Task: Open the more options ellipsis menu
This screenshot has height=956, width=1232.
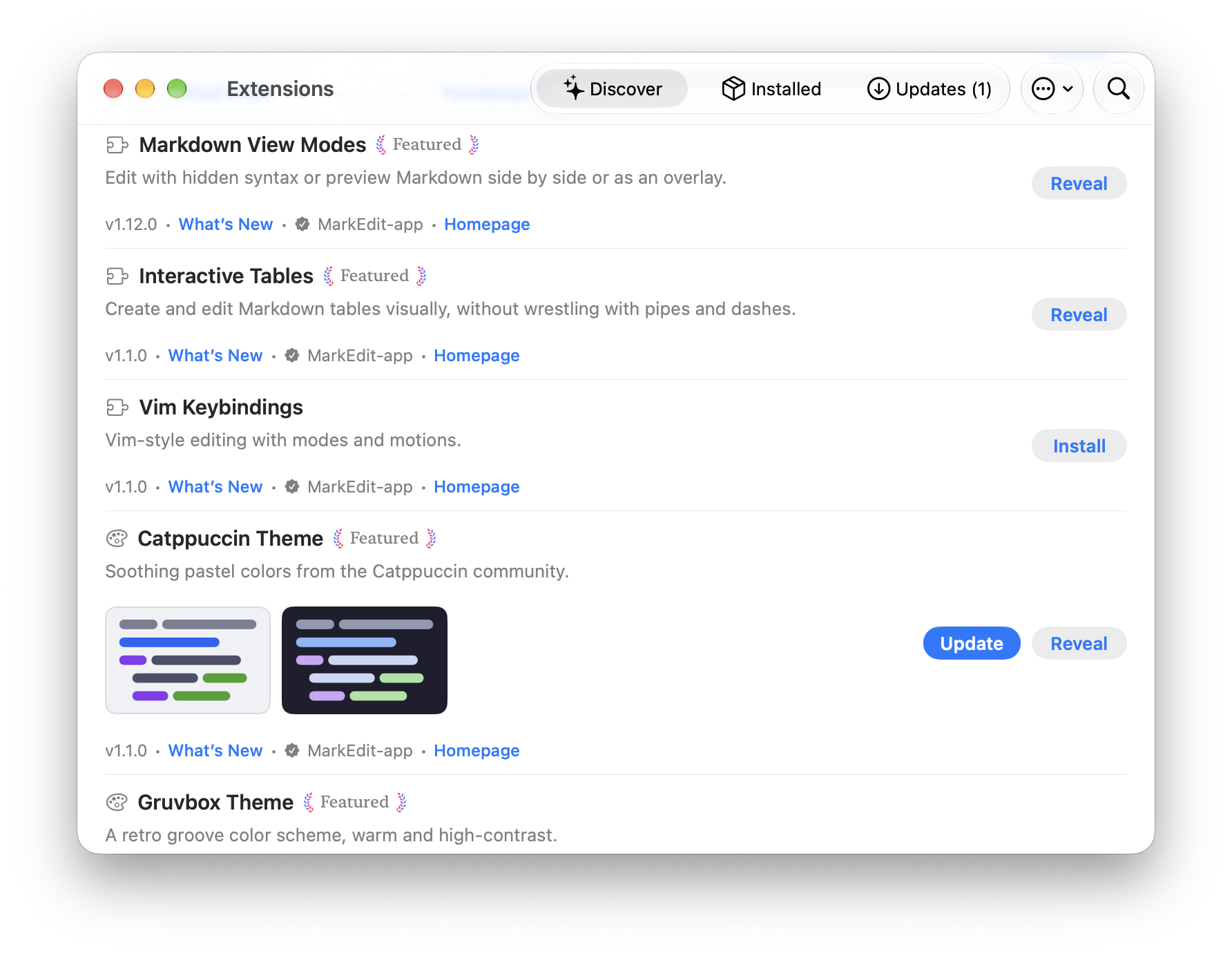Action: pos(1052,88)
